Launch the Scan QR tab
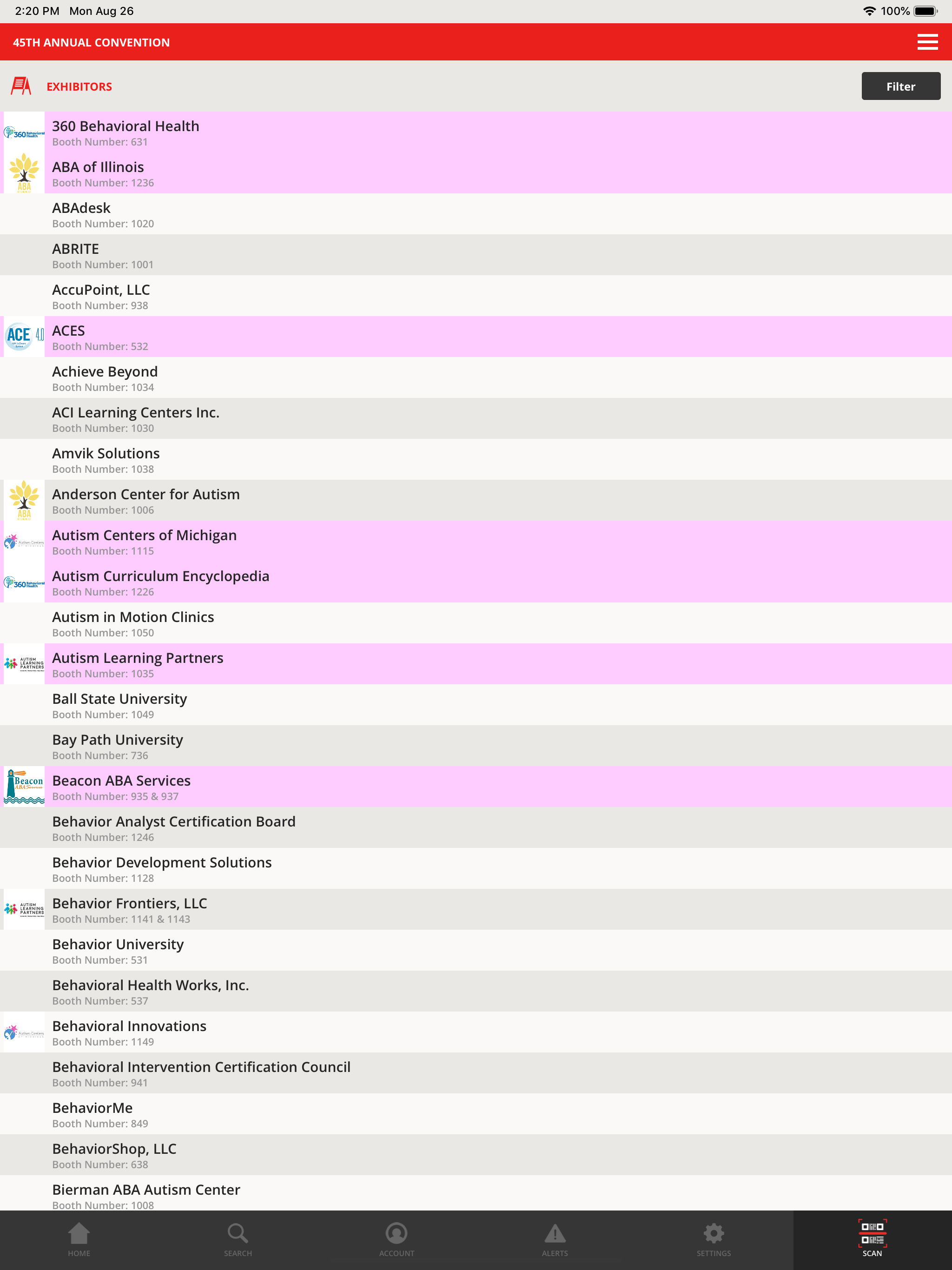Image resolution: width=952 pixels, height=1270 pixels. tap(872, 1240)
